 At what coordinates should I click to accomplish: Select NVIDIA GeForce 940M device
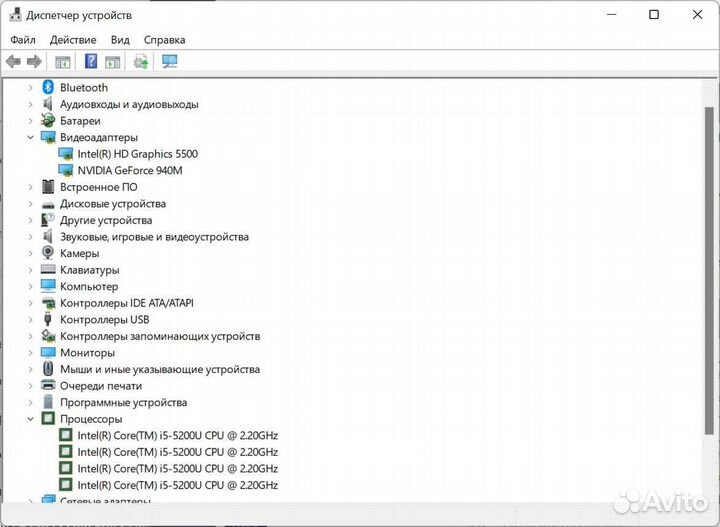(129, 171)
